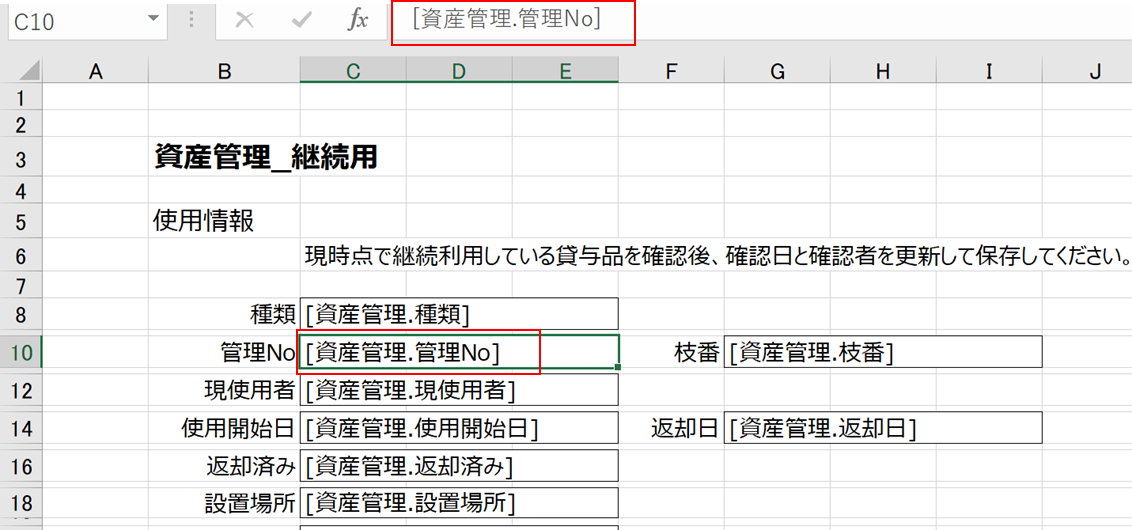The image size is (1132, 530).
Task: Select column I header
Action: [990, 71]
